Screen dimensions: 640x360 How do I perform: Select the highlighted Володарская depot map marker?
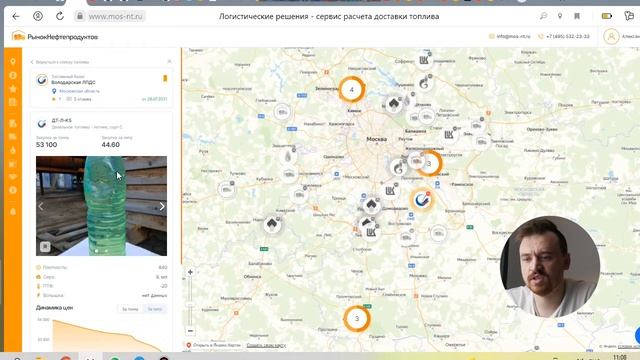(422, 200)
